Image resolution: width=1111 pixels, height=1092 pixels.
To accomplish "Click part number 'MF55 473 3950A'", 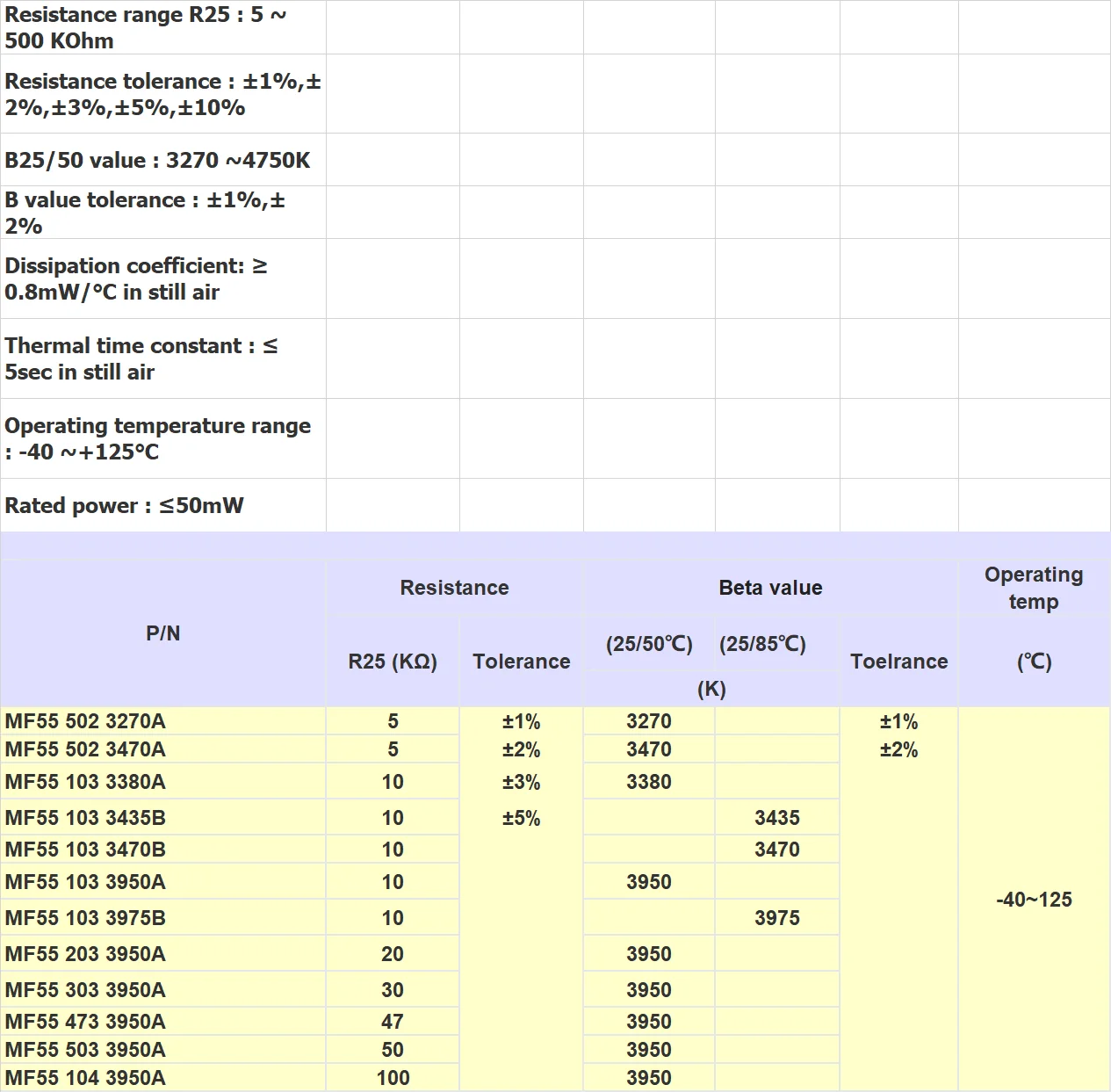I will (162, 1022).
